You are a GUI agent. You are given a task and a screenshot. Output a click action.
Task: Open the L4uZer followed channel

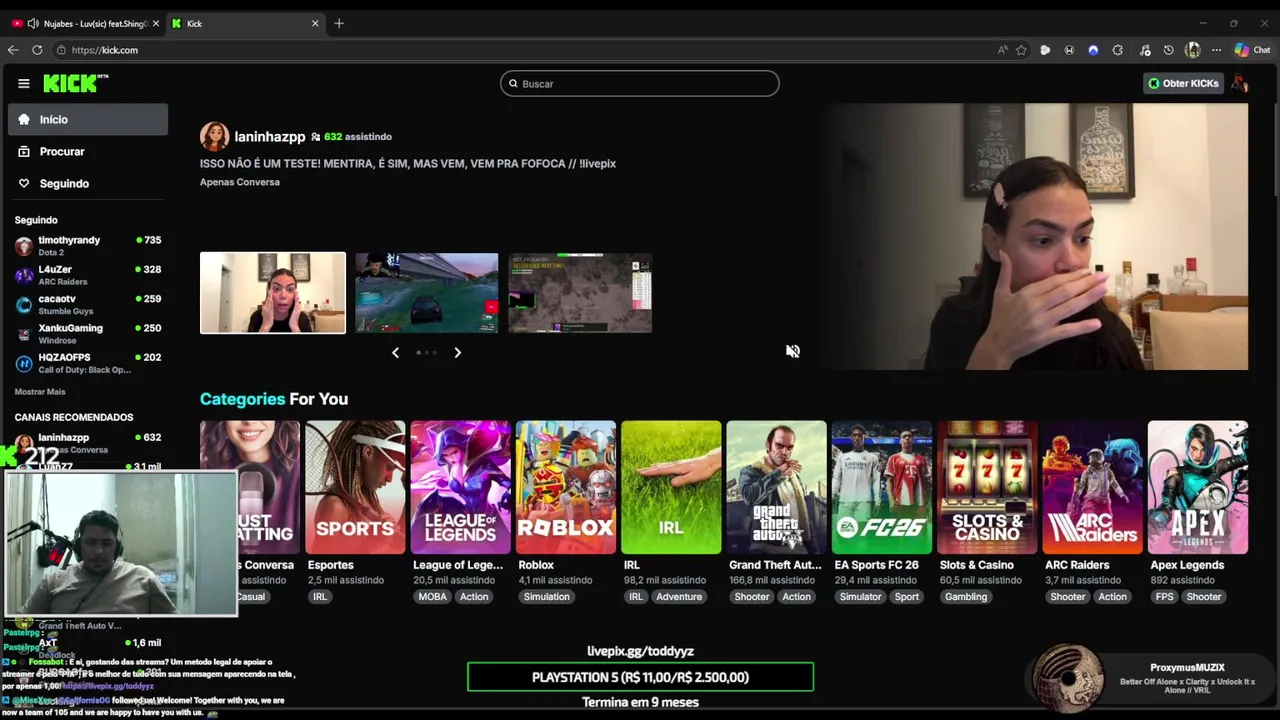[88, 275]
